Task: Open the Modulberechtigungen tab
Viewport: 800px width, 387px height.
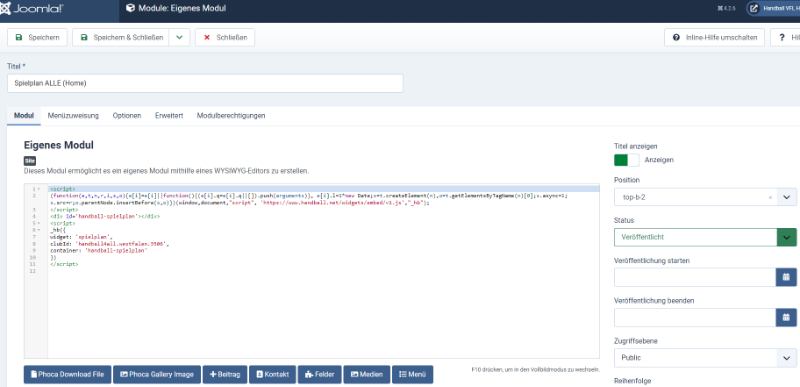Action: (231, 116)
